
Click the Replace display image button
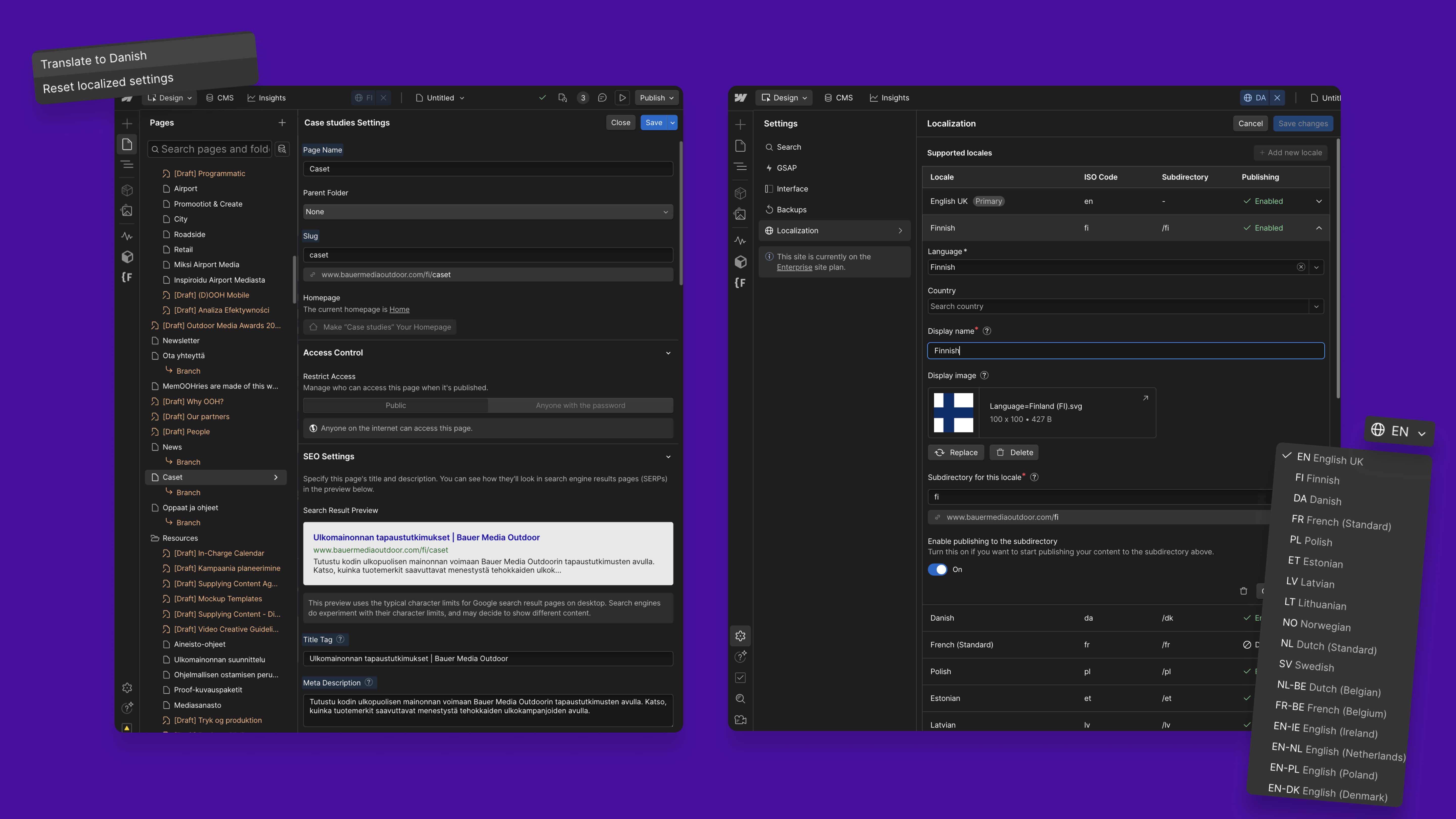click(x=956, y=452)
